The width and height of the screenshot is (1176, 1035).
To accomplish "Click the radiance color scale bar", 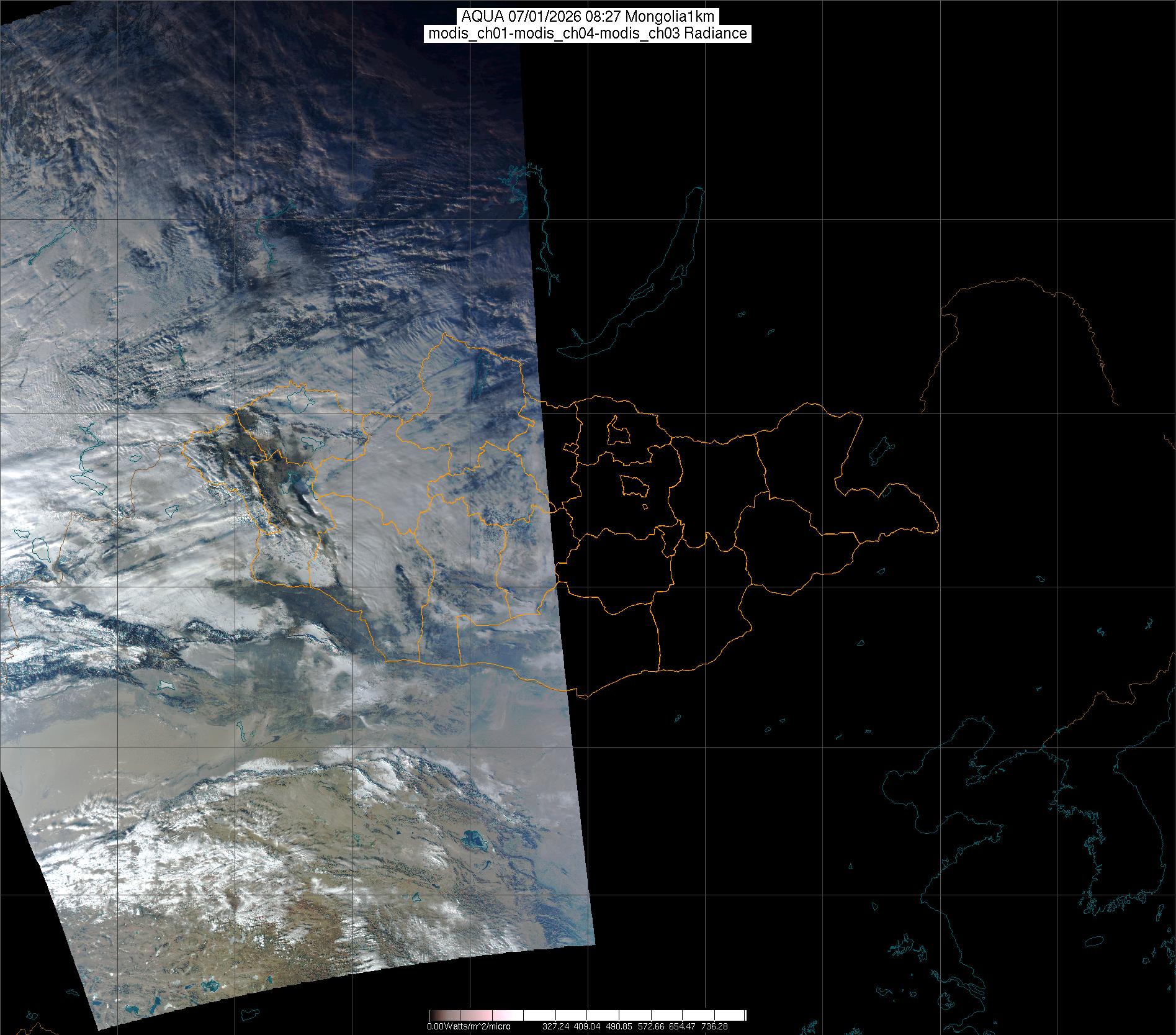I will [x=587, y=1015].
